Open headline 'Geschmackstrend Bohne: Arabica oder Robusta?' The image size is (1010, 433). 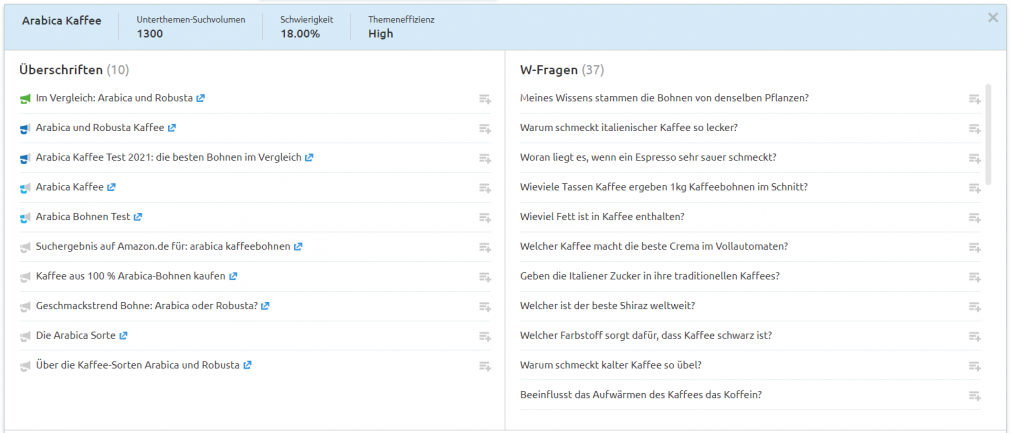pyautogui.click(x=147, y=305)
